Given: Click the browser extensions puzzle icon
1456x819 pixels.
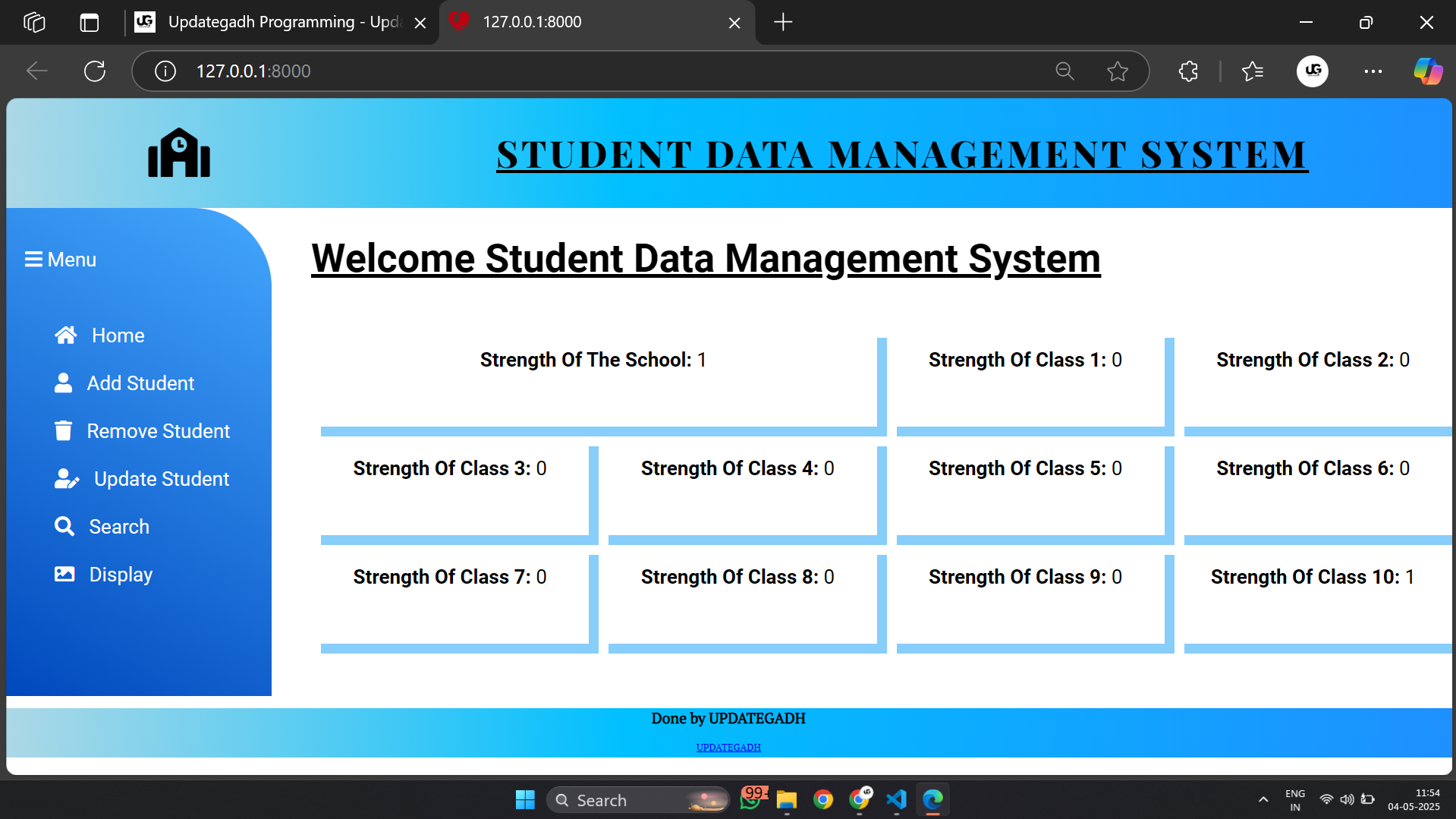Looking at the screenshot, I should (x=1187, y=71).
